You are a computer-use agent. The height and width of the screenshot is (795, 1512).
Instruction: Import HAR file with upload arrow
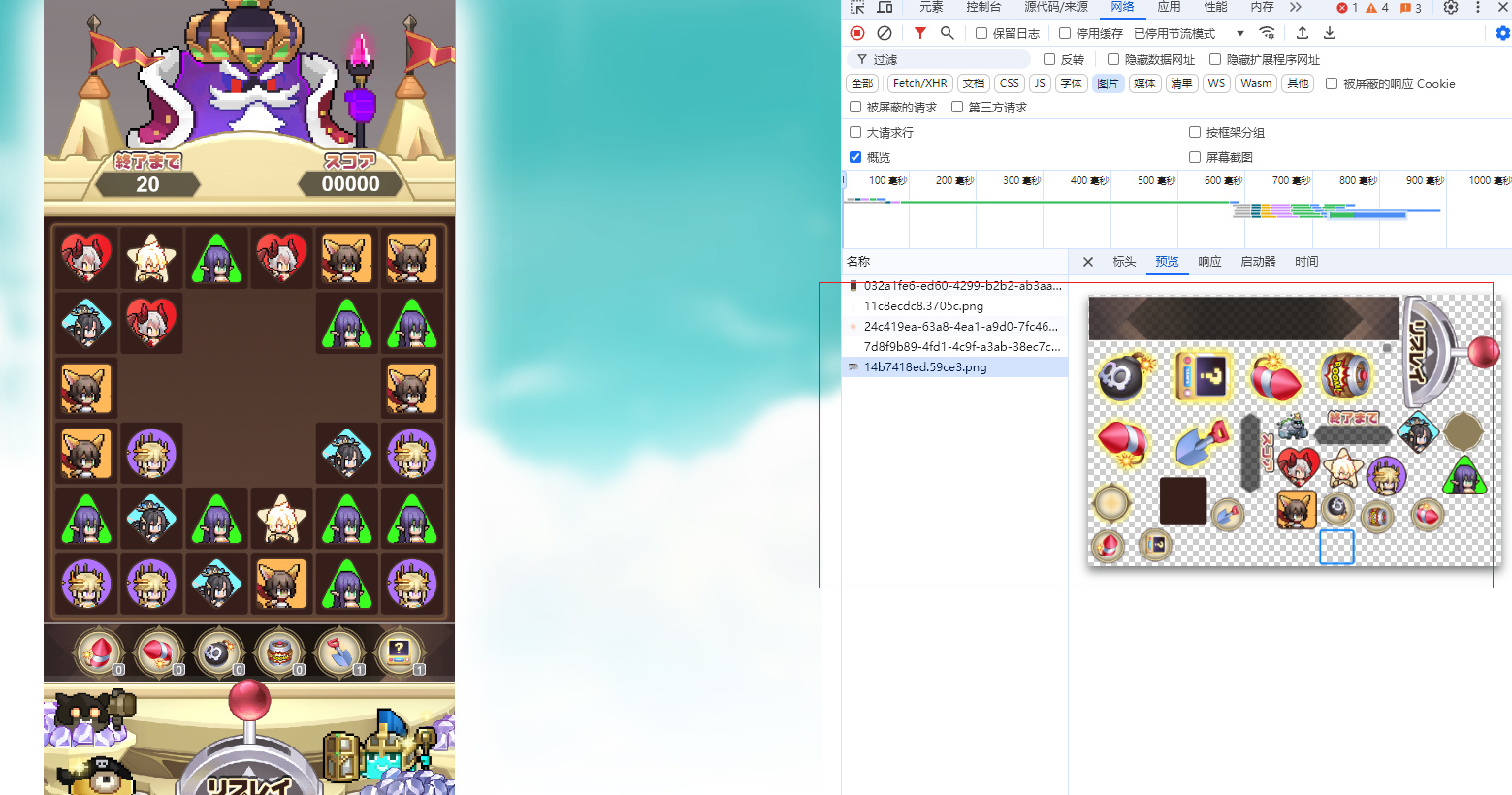tap(1303, 33)
